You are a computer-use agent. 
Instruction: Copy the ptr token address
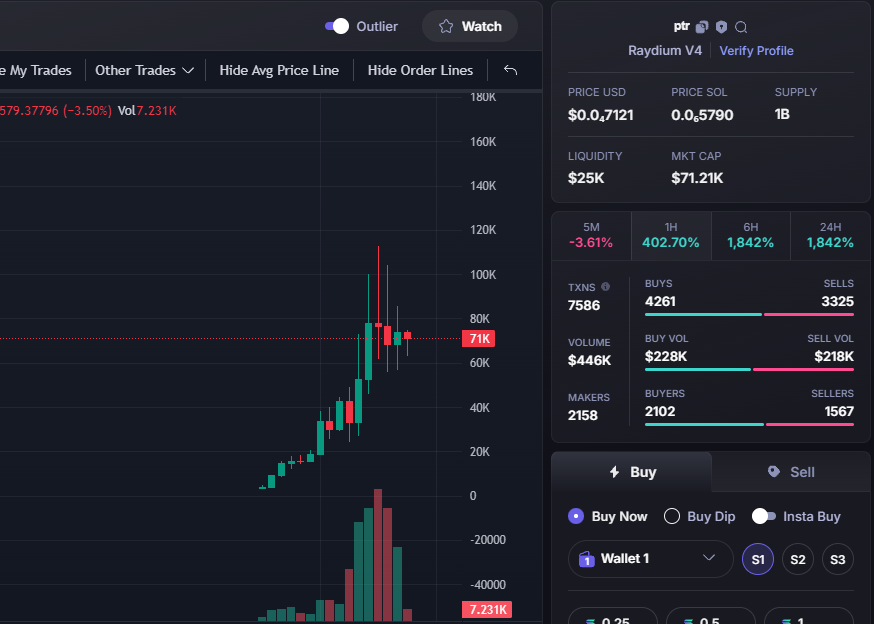702,27
